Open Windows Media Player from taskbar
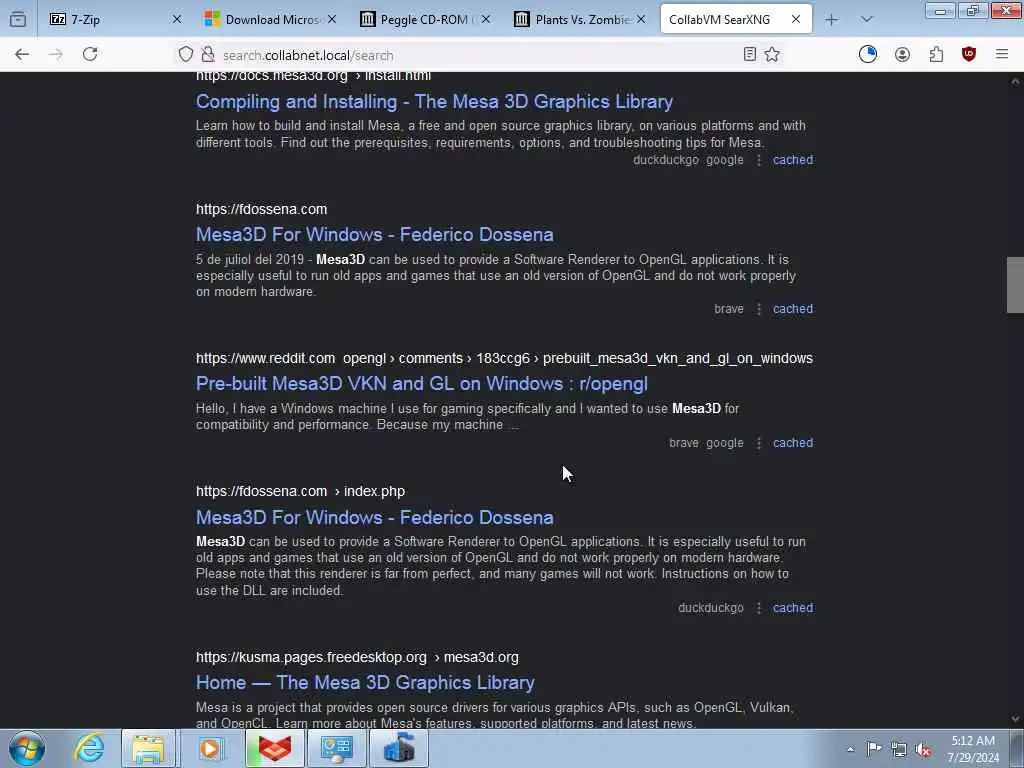 click(x=210, y=748)
